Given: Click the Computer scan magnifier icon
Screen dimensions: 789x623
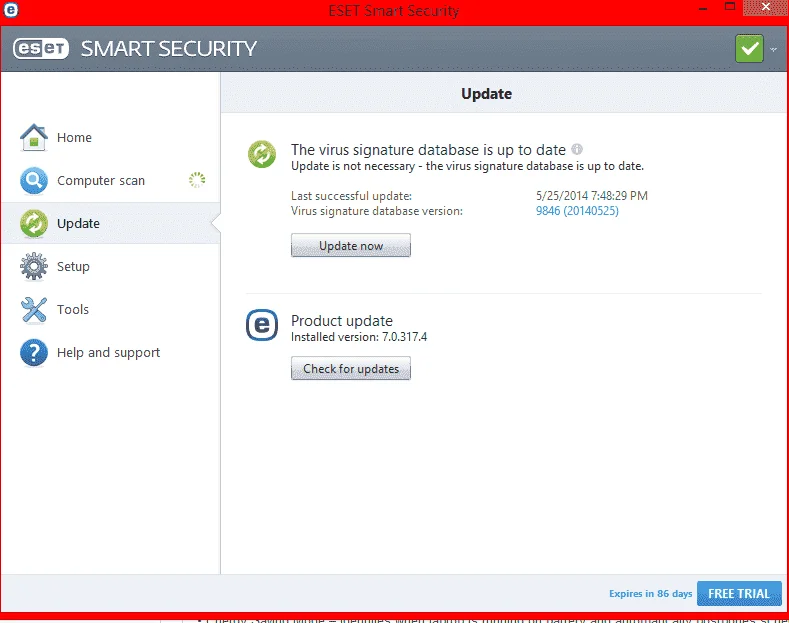Looking at the screenshot, I should click(x=34, y=180).
